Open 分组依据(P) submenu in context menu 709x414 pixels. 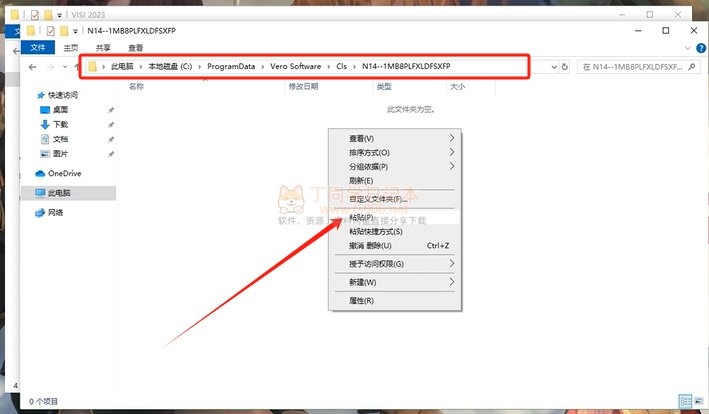tap(395, 167)
